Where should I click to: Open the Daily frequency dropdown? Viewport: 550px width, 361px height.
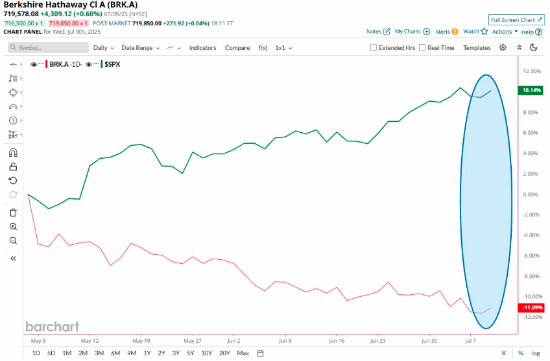click(103, 48)
